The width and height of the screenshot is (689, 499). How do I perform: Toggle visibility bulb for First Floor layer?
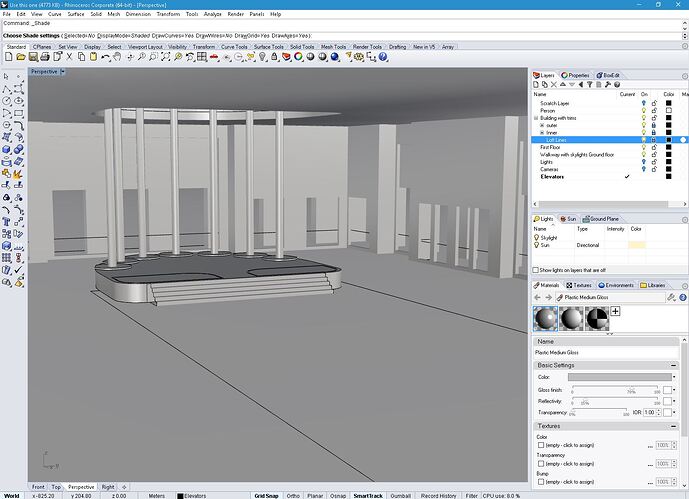tap(644, 147)
